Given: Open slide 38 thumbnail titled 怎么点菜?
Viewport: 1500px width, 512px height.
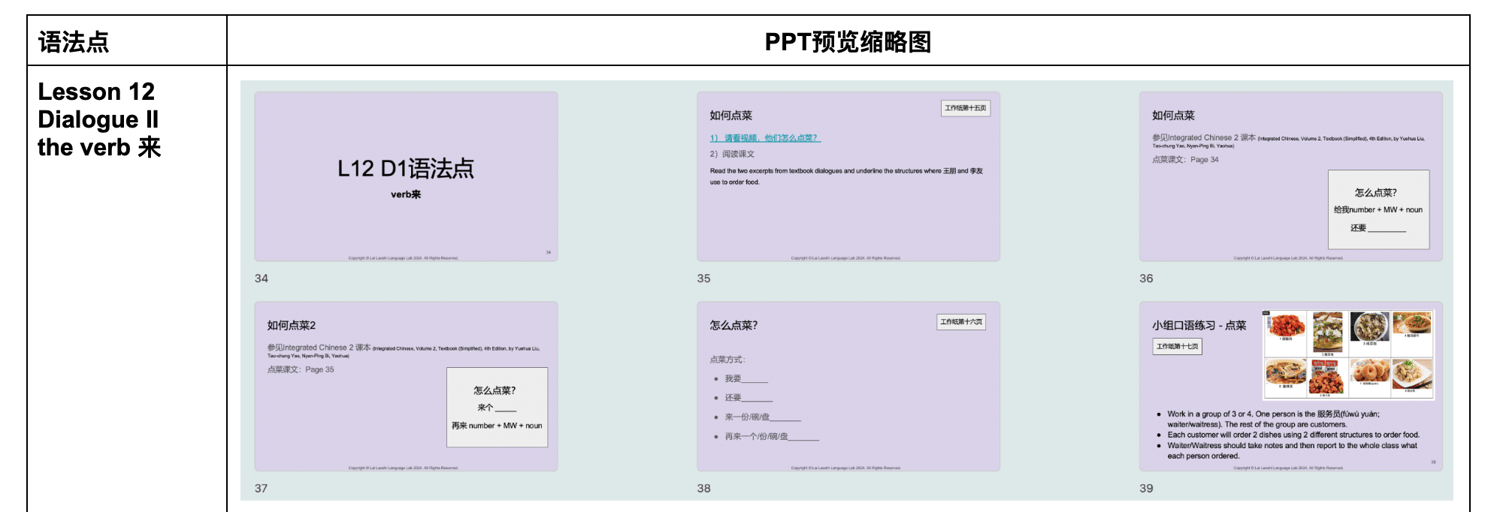Looking at the screenshot, I should click(x=848, y=386).
